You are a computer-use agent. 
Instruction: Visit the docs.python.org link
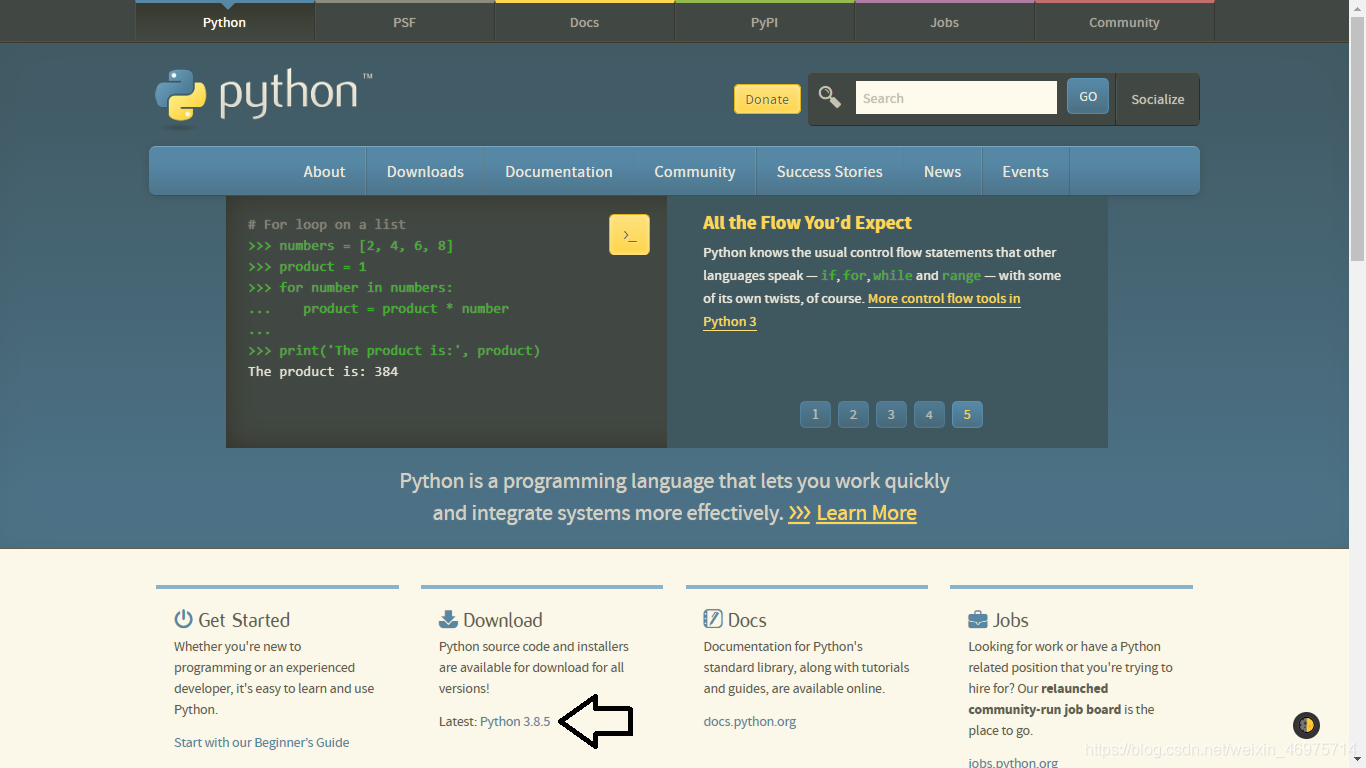tap(750, 721)
